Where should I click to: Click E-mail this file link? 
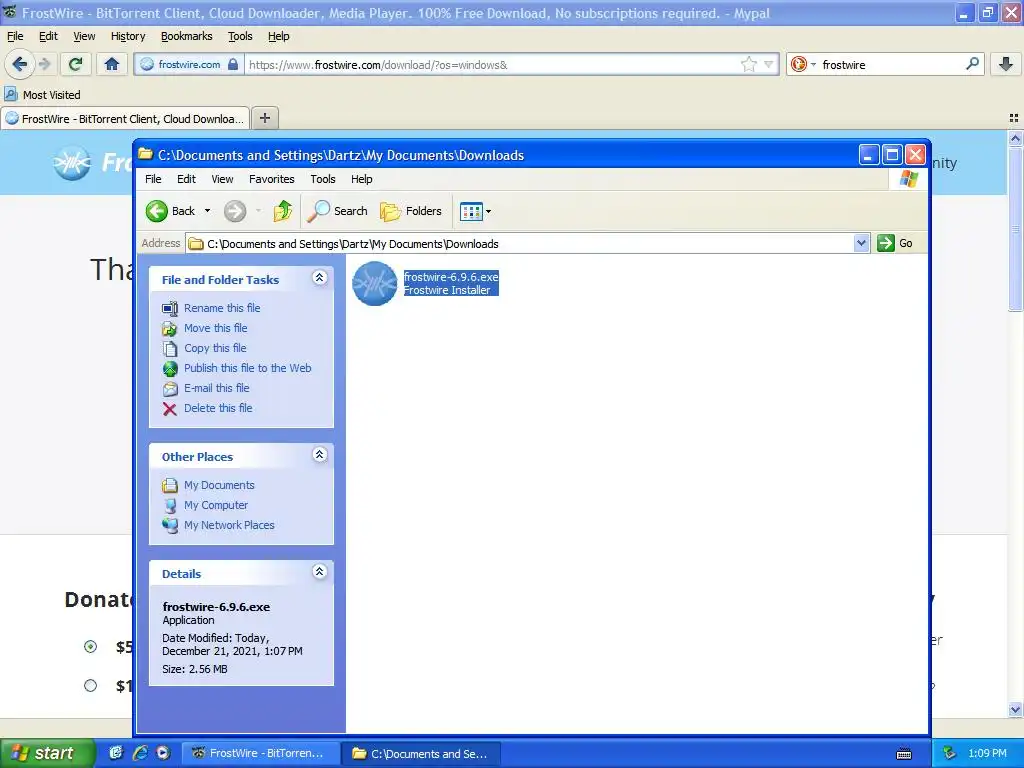click(216, 388)
